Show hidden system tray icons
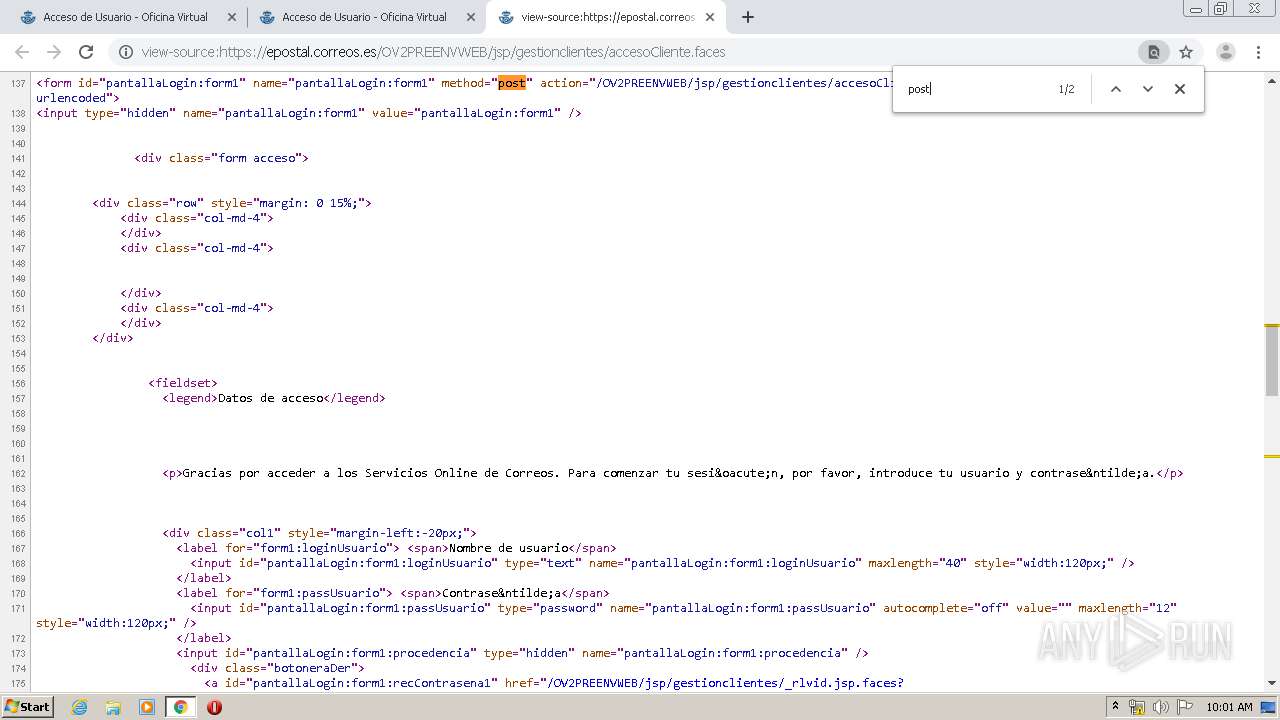Screen dimensions: 1280x720 tap(1115, 707)
